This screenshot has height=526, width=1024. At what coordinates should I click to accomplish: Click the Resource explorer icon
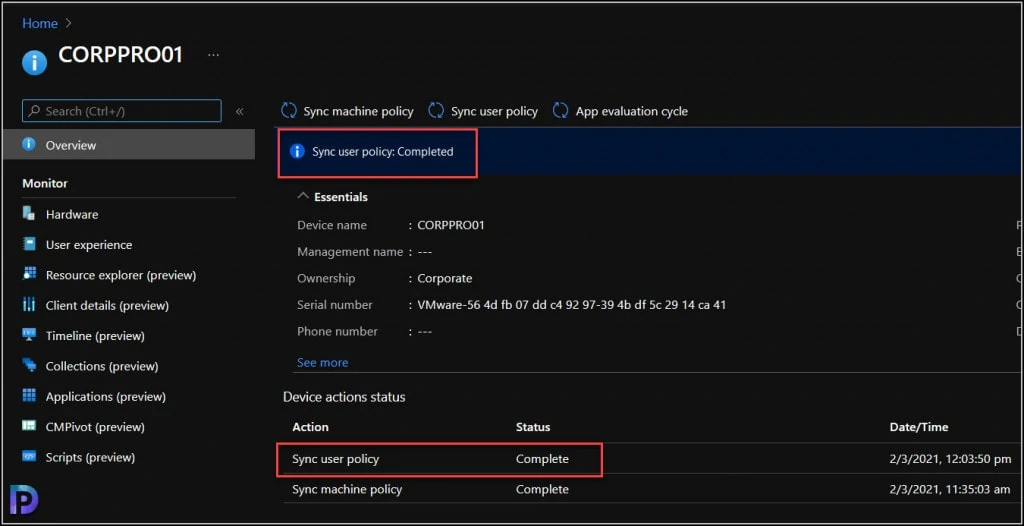click(x=29, y=274)
